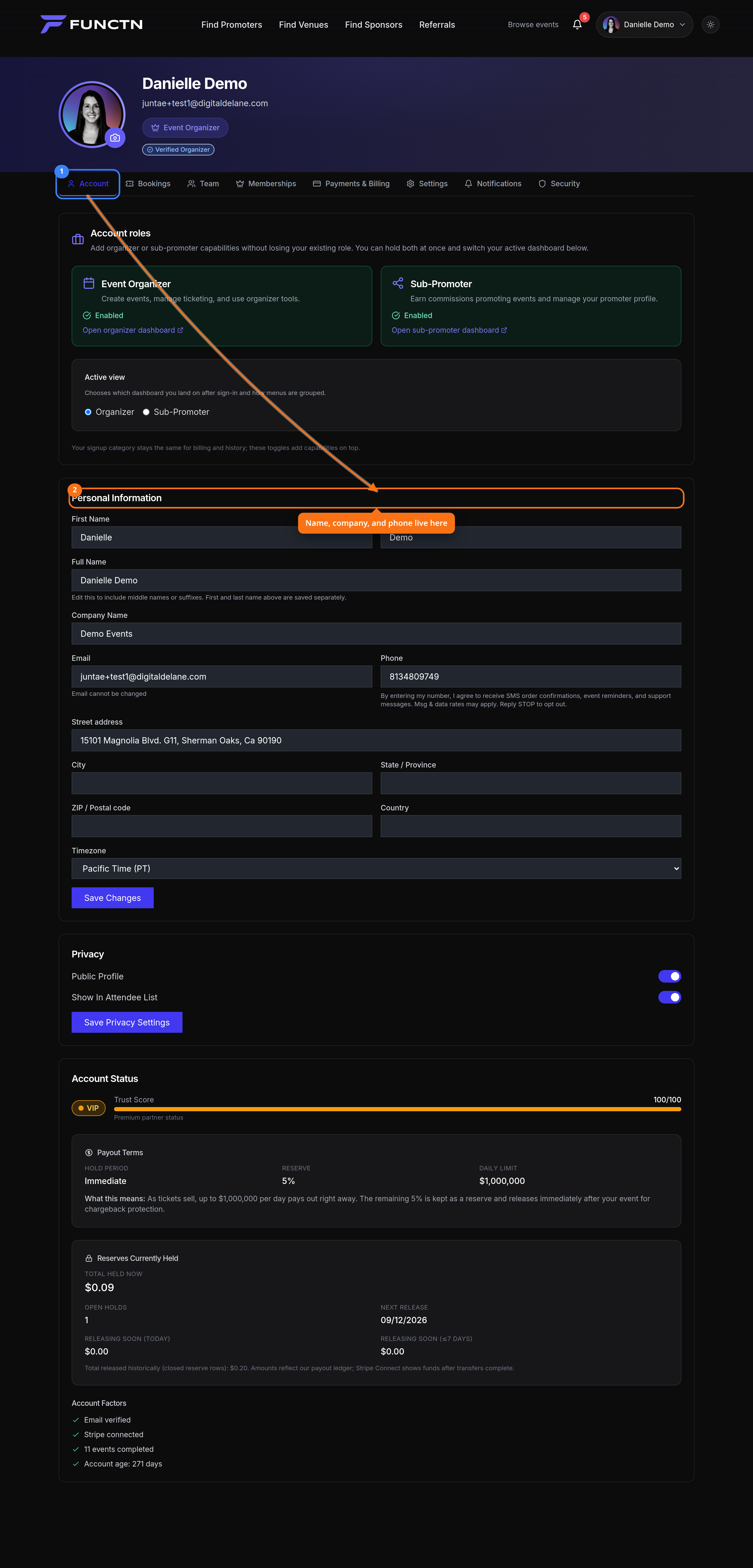This screenshot has height=1568, width=753.
Task: Open the Payments & Billing tab
Action: coord(351,184)
